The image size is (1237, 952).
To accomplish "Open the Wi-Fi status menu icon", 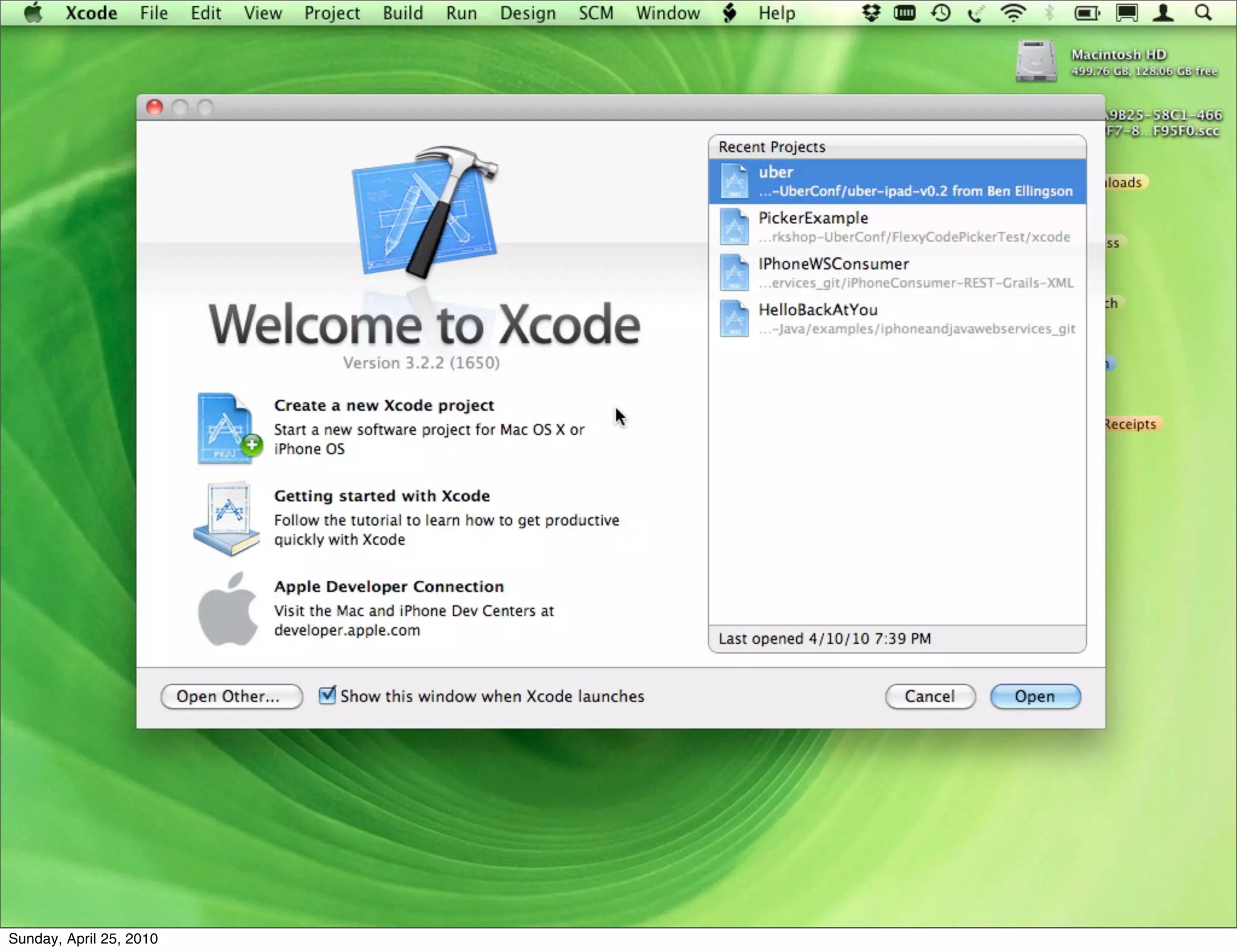I will [1013, 13].
